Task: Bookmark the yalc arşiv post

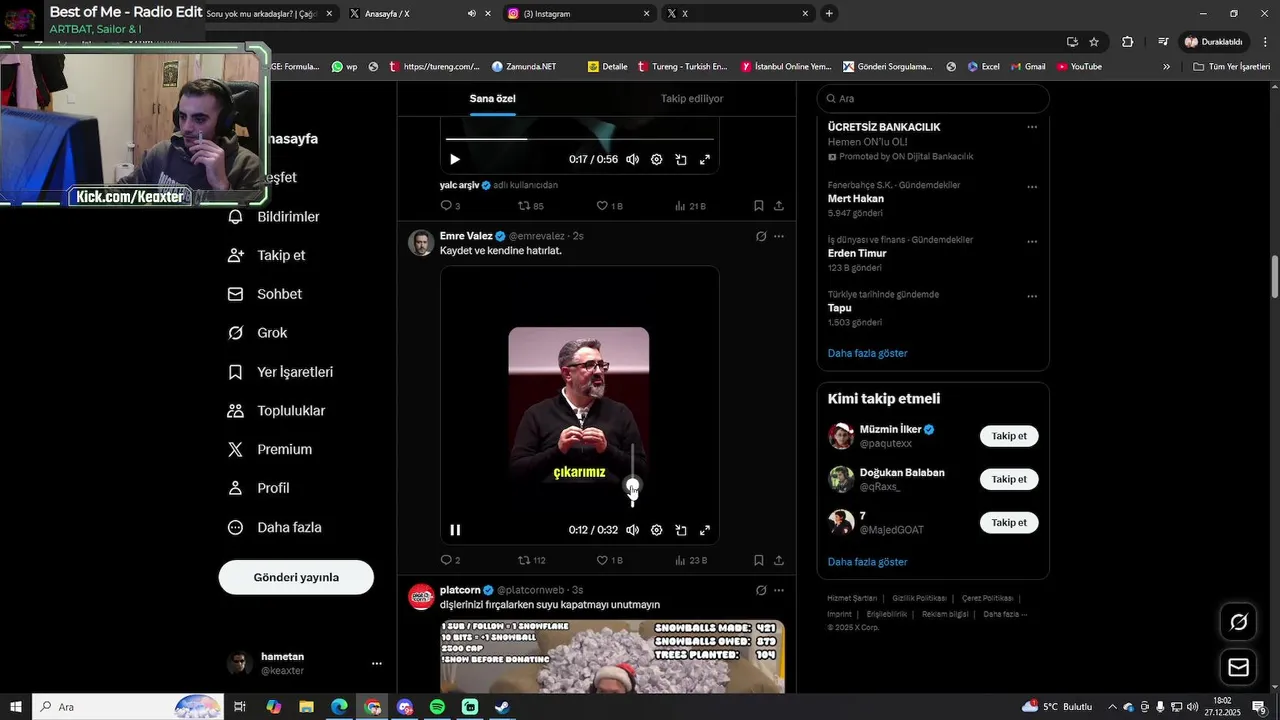Action: [759, 206]
